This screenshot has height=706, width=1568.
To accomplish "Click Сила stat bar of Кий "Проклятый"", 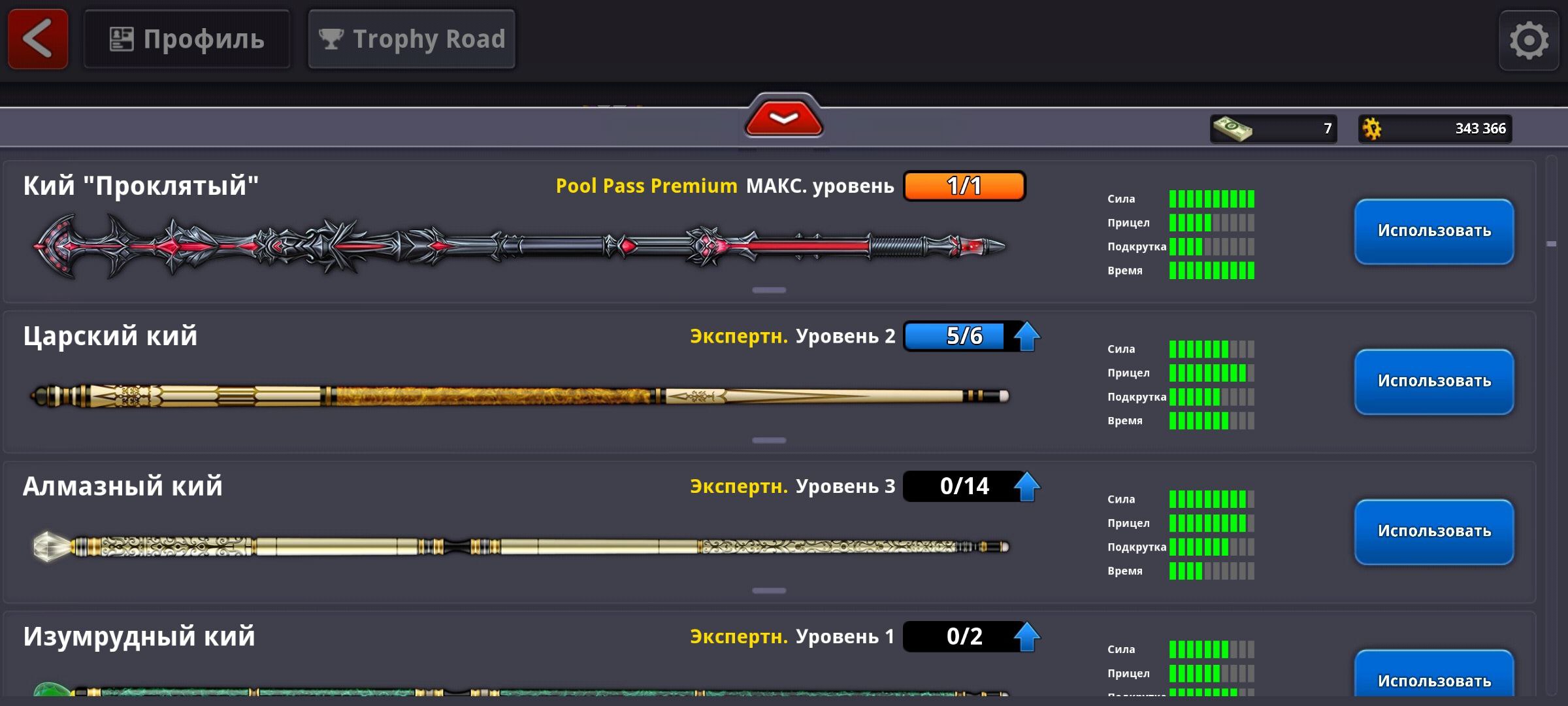I will pyautogui.click(x=1211, y=199).
